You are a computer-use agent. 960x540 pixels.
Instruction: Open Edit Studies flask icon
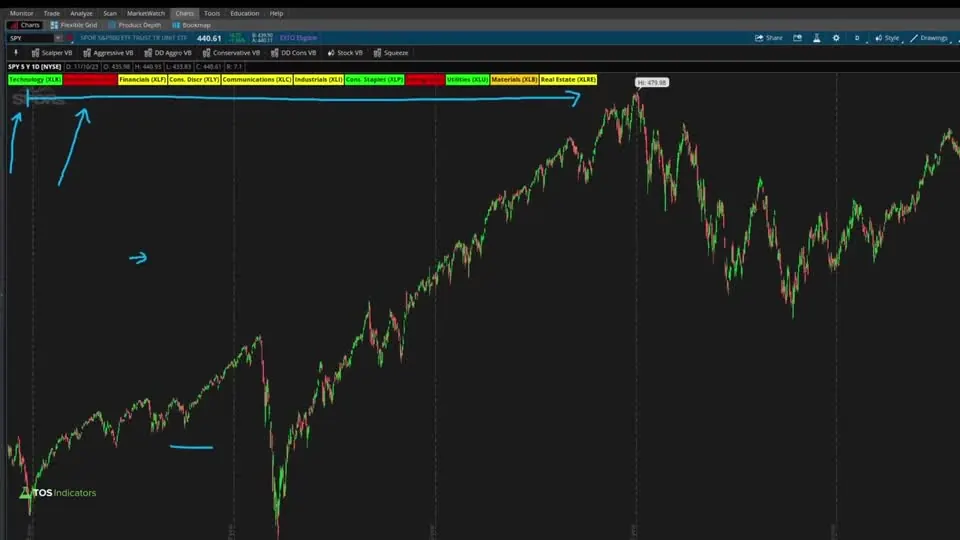click(816, 38)
